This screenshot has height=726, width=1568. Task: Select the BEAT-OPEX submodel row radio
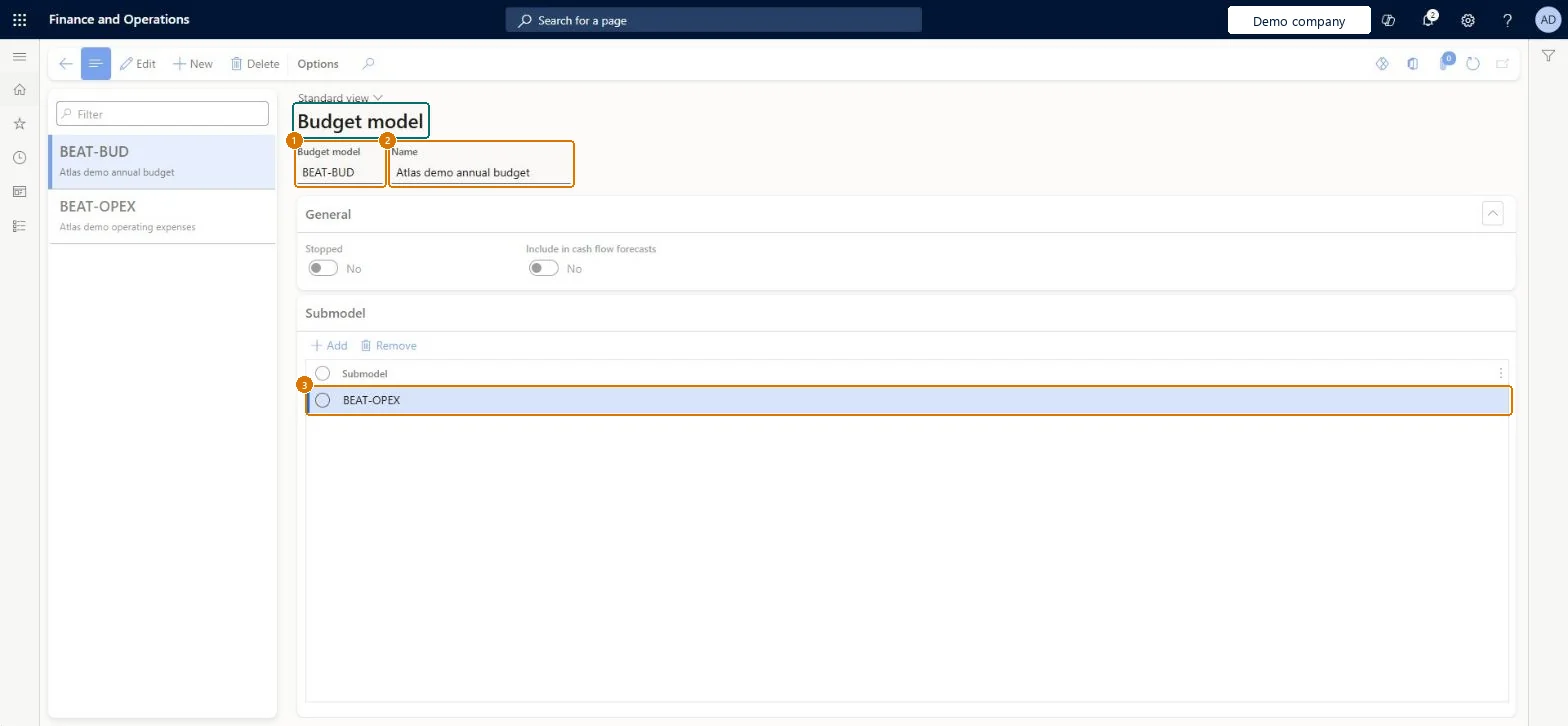click(323, 400)
